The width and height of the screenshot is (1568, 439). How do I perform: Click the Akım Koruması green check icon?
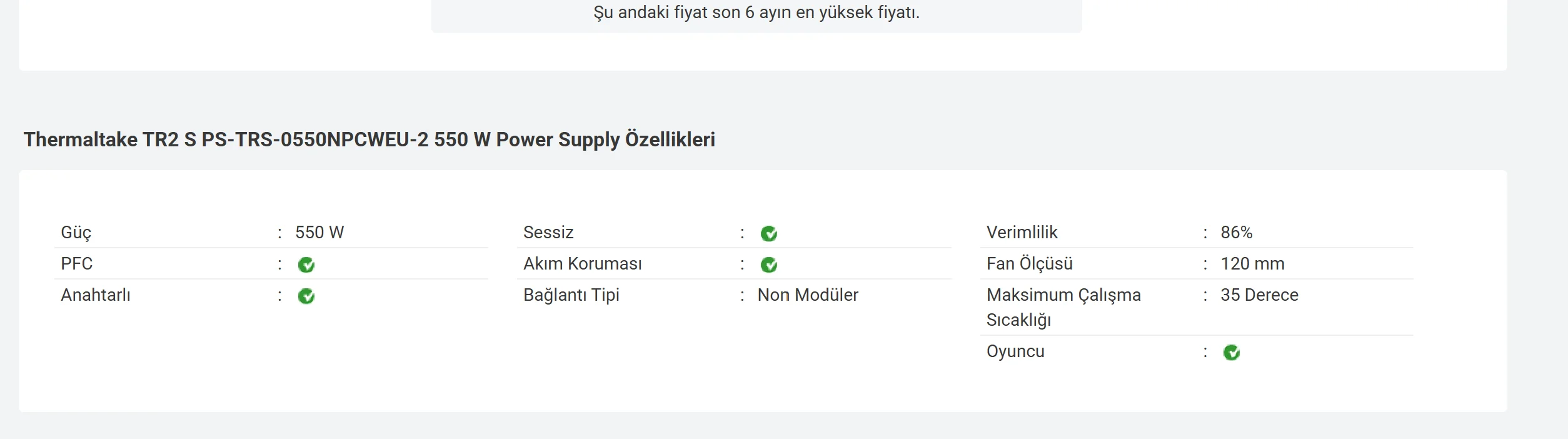tap(769, 265)
